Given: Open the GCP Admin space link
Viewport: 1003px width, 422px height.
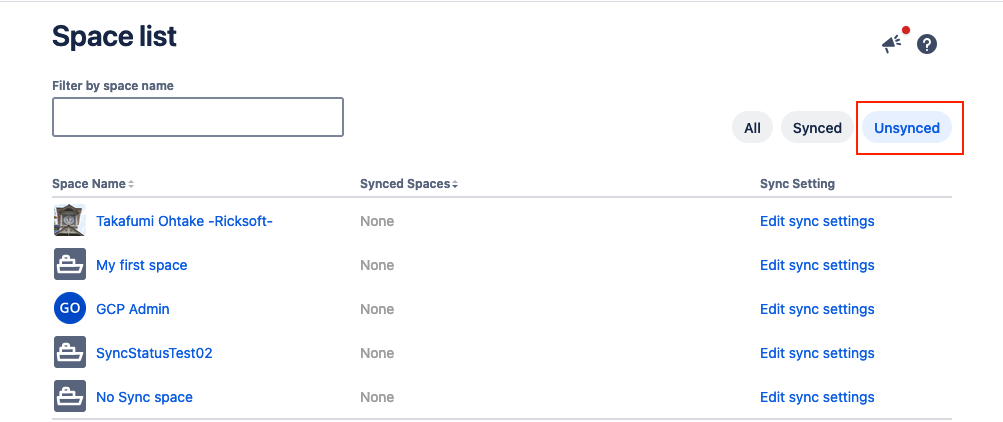Looking at the screenshot, I should coord(133,309).
